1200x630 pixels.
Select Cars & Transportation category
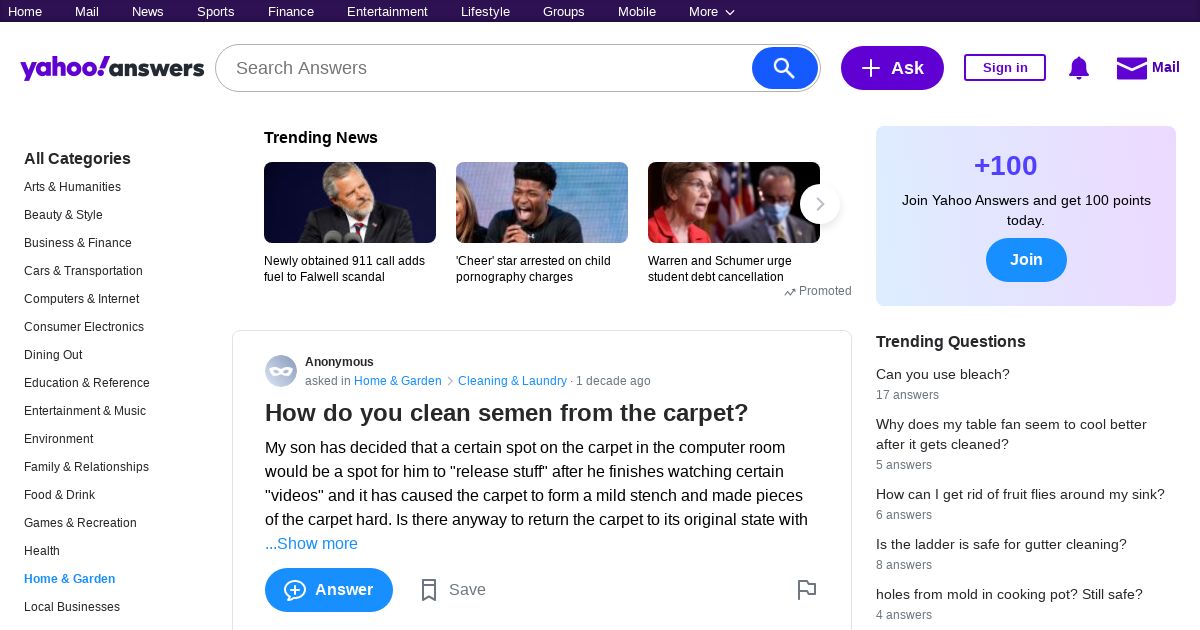83,271
